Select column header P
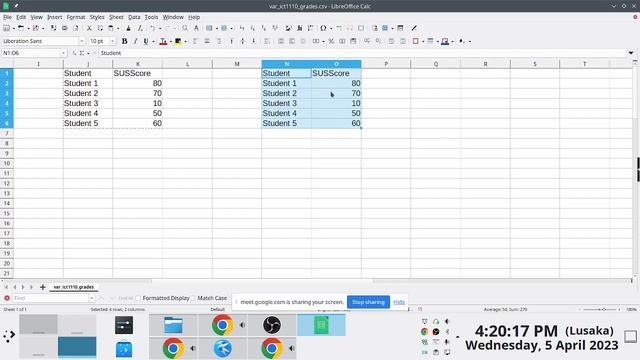This screenshot has width=640, height=360. (386, 64)
